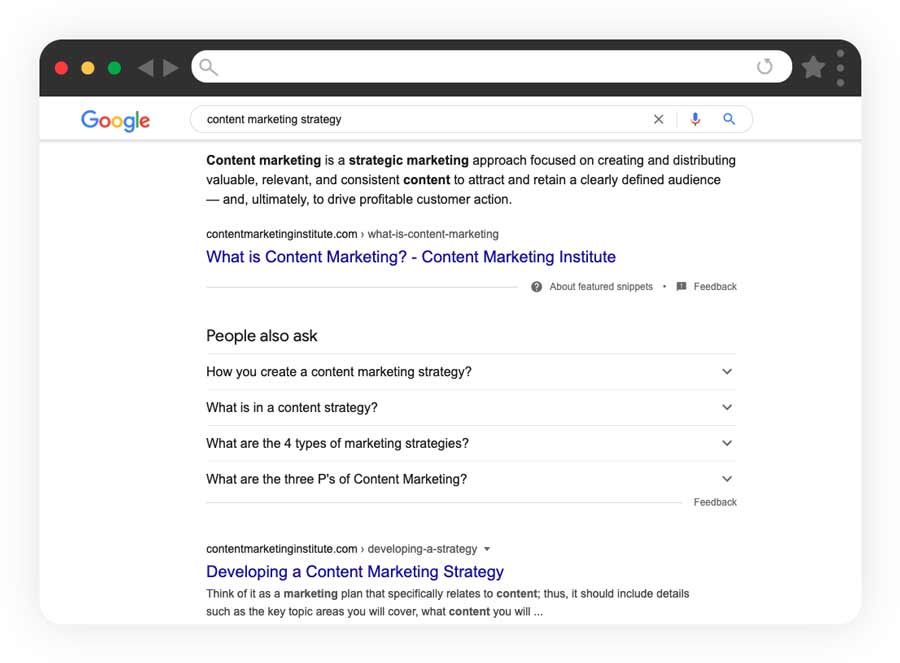Expand 'What are the 4 types of marketing strategies?'
Screen dimensions: 900x663
coord(727,443)
